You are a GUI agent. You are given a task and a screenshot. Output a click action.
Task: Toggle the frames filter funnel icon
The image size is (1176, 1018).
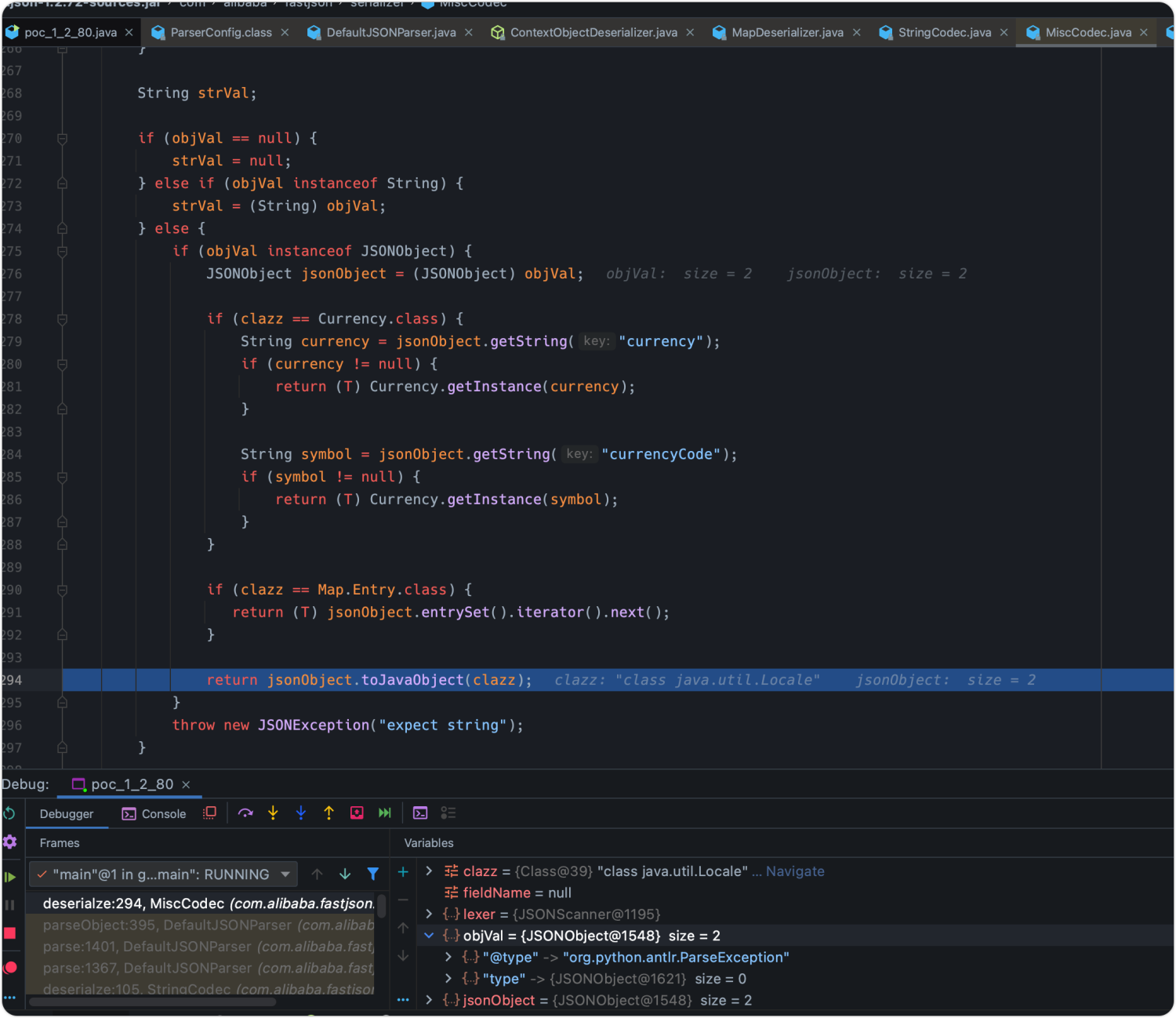coord(373,874)
